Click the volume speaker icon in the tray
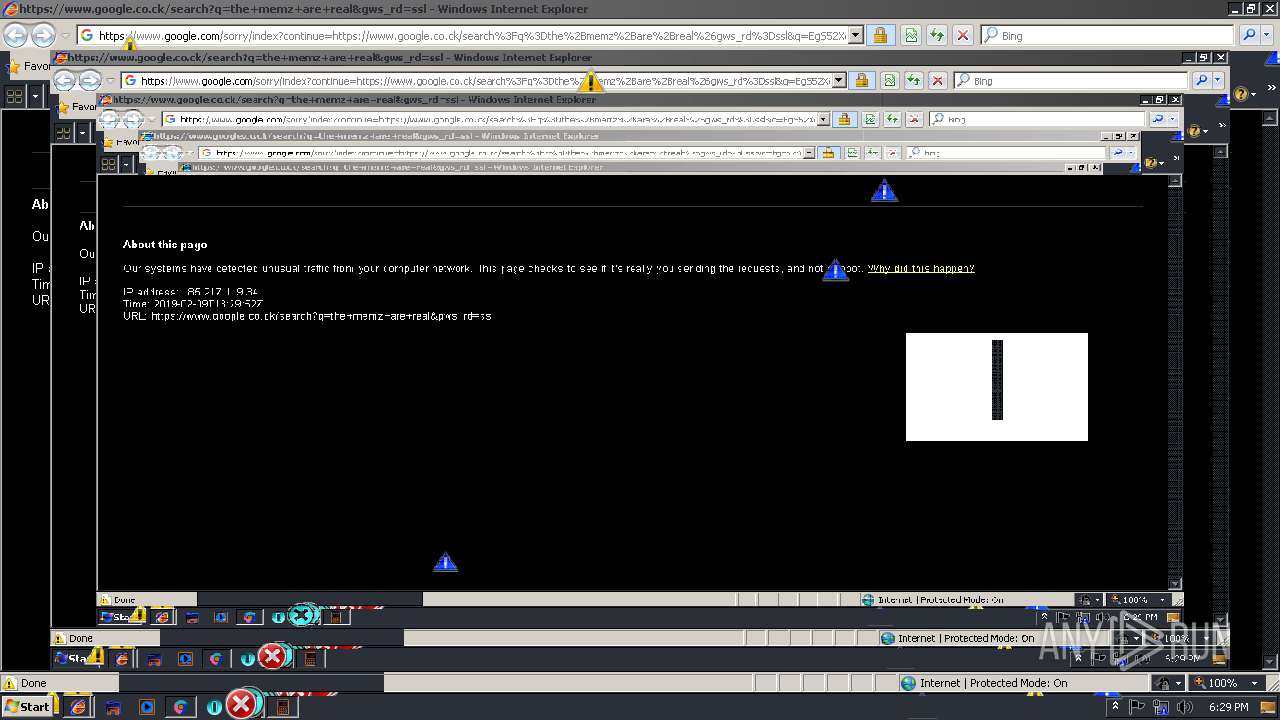 1185,707
